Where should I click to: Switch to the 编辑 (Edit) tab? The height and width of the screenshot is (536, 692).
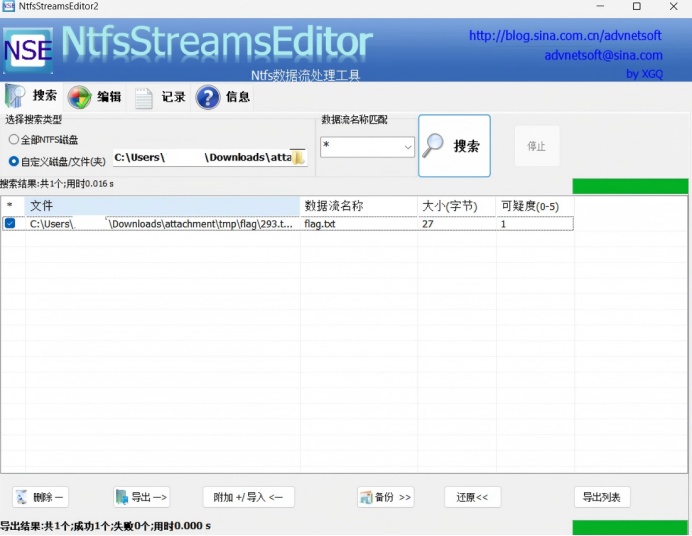pyautogui.click(x=95, y=97)
